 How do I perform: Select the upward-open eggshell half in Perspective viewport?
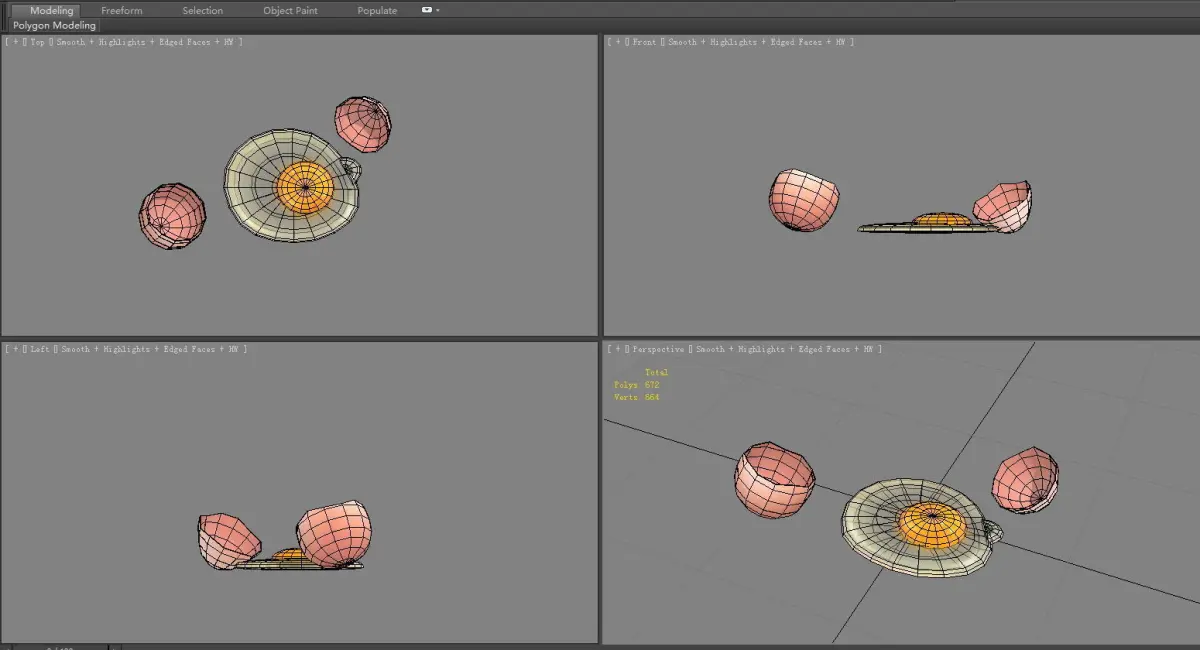click(x=775, y=480)
